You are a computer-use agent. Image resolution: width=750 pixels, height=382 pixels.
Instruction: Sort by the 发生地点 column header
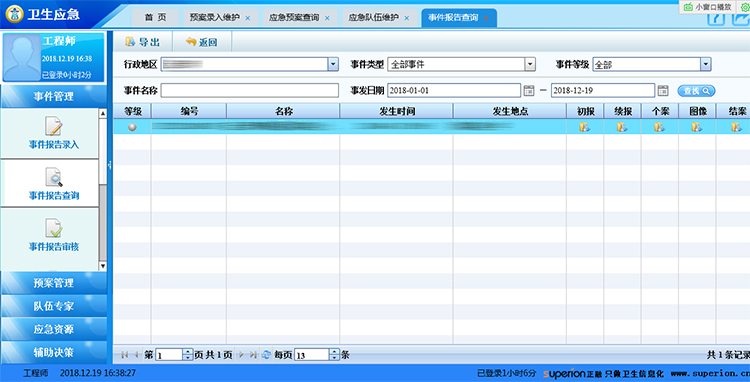(x=510, y=111)
